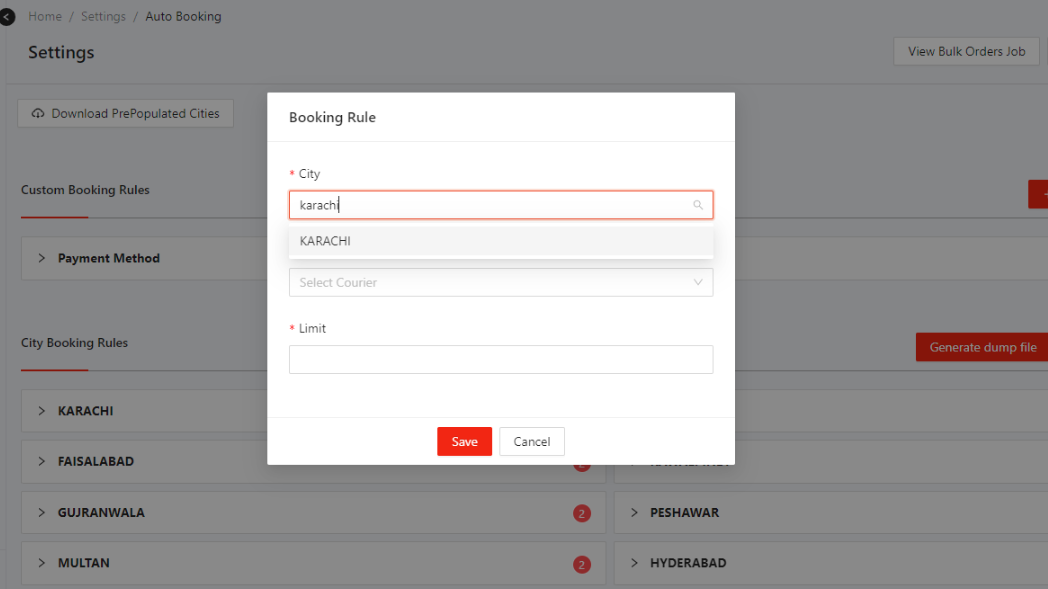Cancel the Booking Rule dialog
This screenshot has height=589, width=1048.
[531, 442]
